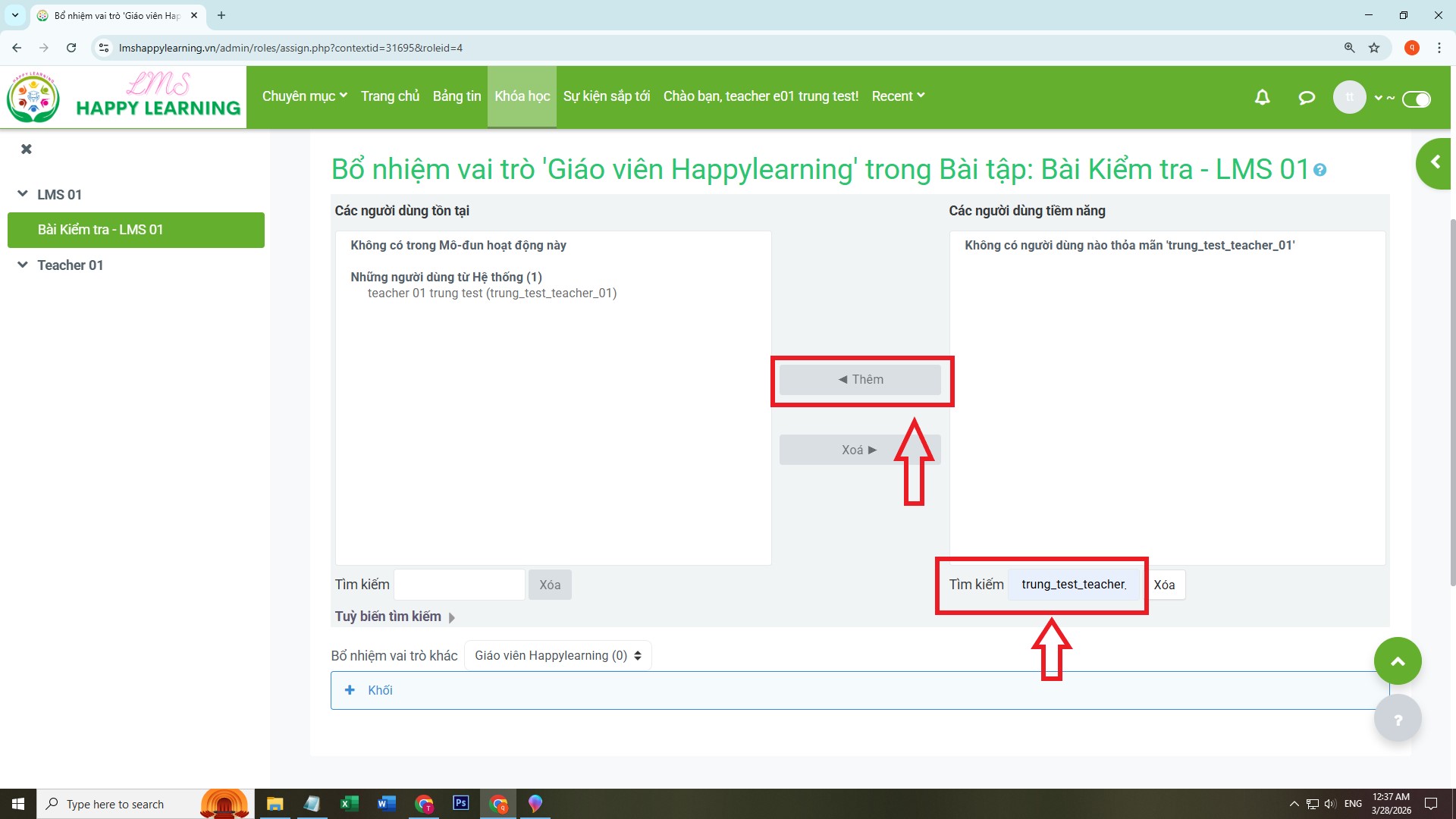The height and width of the screenshot is (819, 1456).
Task: Go to Trang chủ menu item
Action: click(x=390, y=96)
